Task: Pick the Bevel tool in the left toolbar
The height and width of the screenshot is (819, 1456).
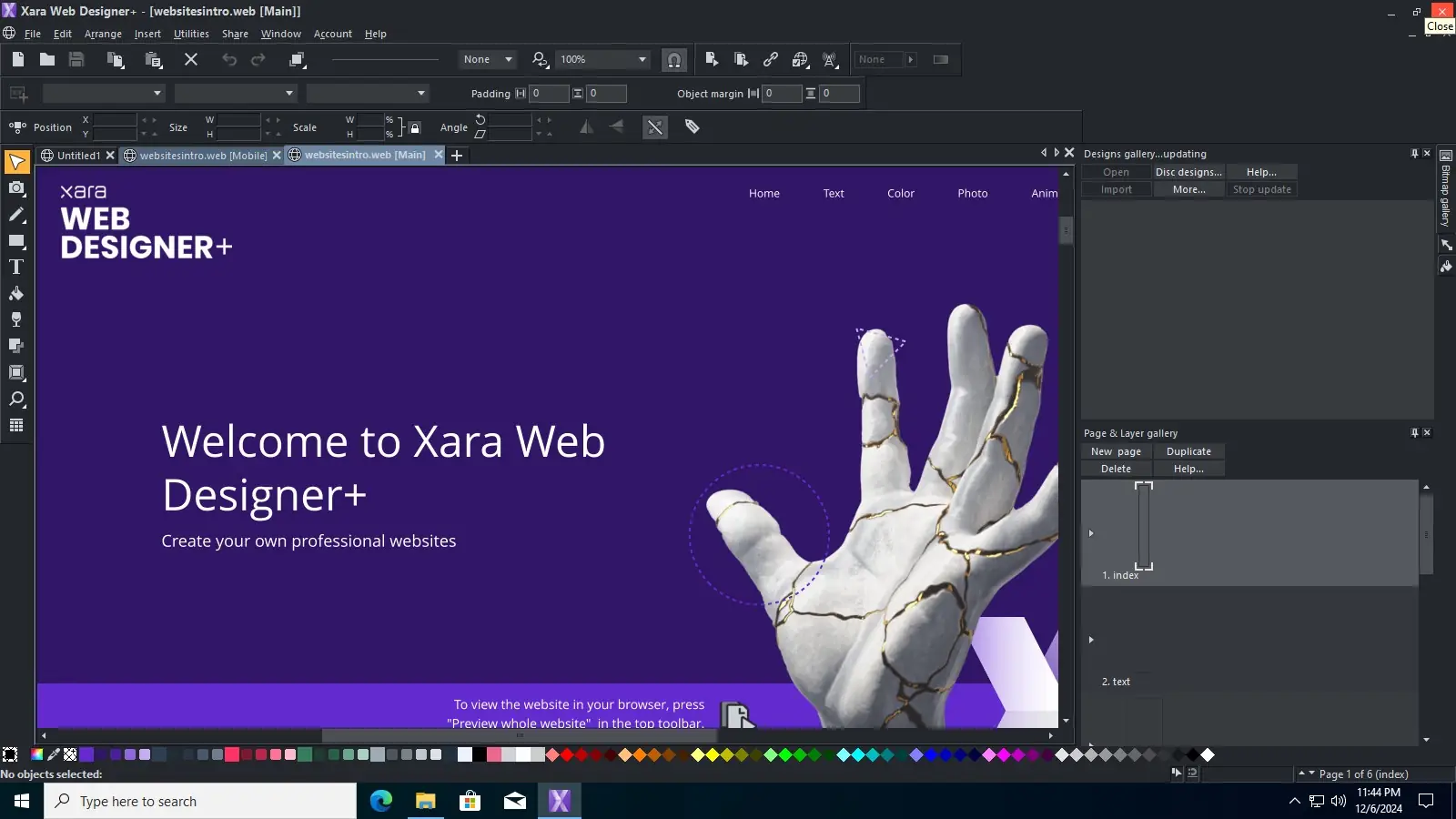Action: (x=16, y=372)
